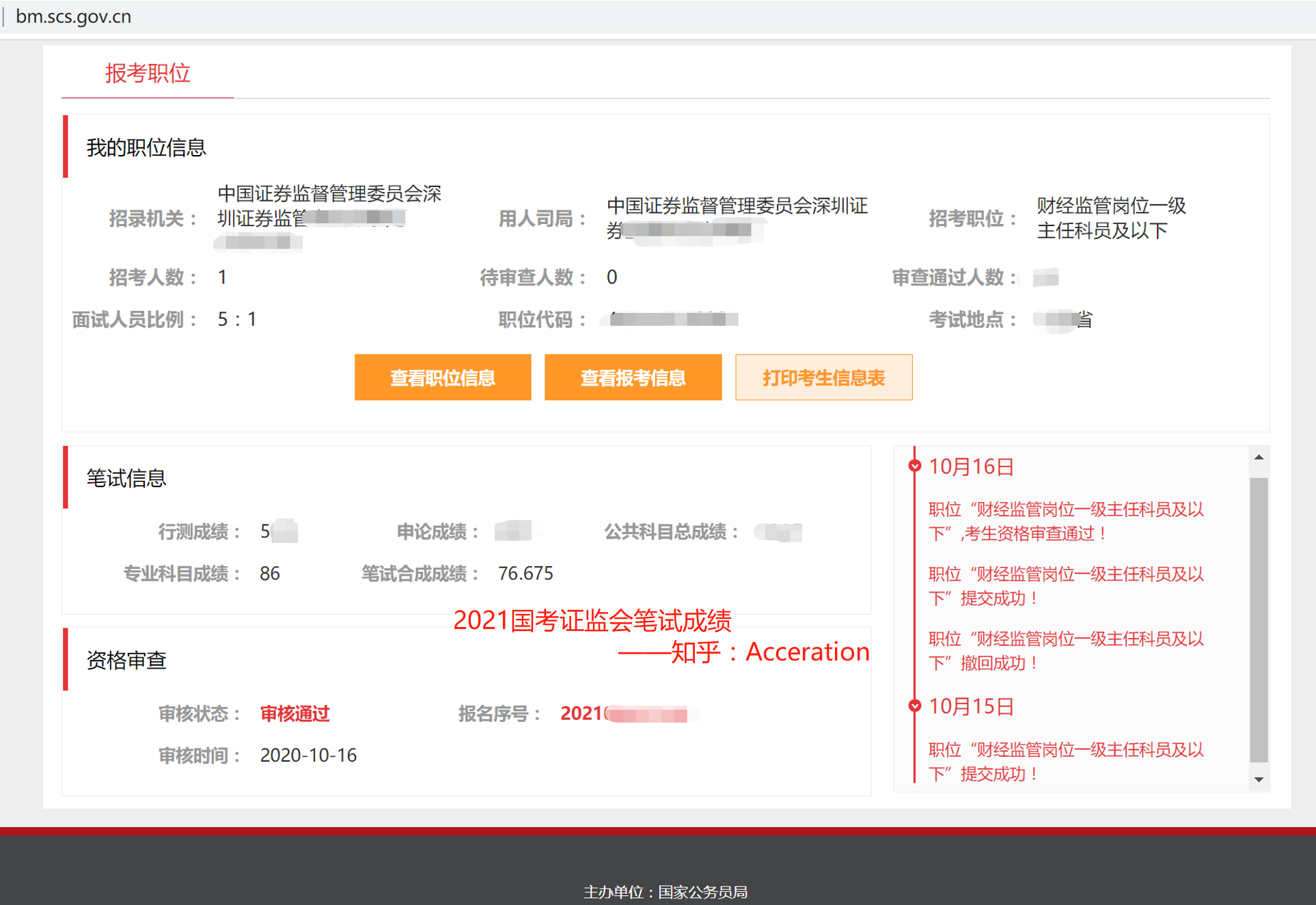This screenshot has width=1316, height=905.
Task: Open the 报考职位 tab
Action: [x=148, y=73]
